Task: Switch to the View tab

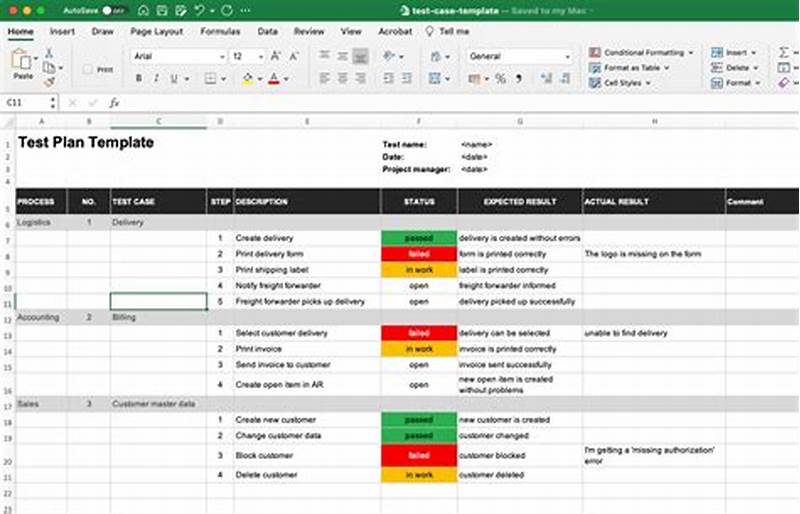Action: tap(351, 31)
